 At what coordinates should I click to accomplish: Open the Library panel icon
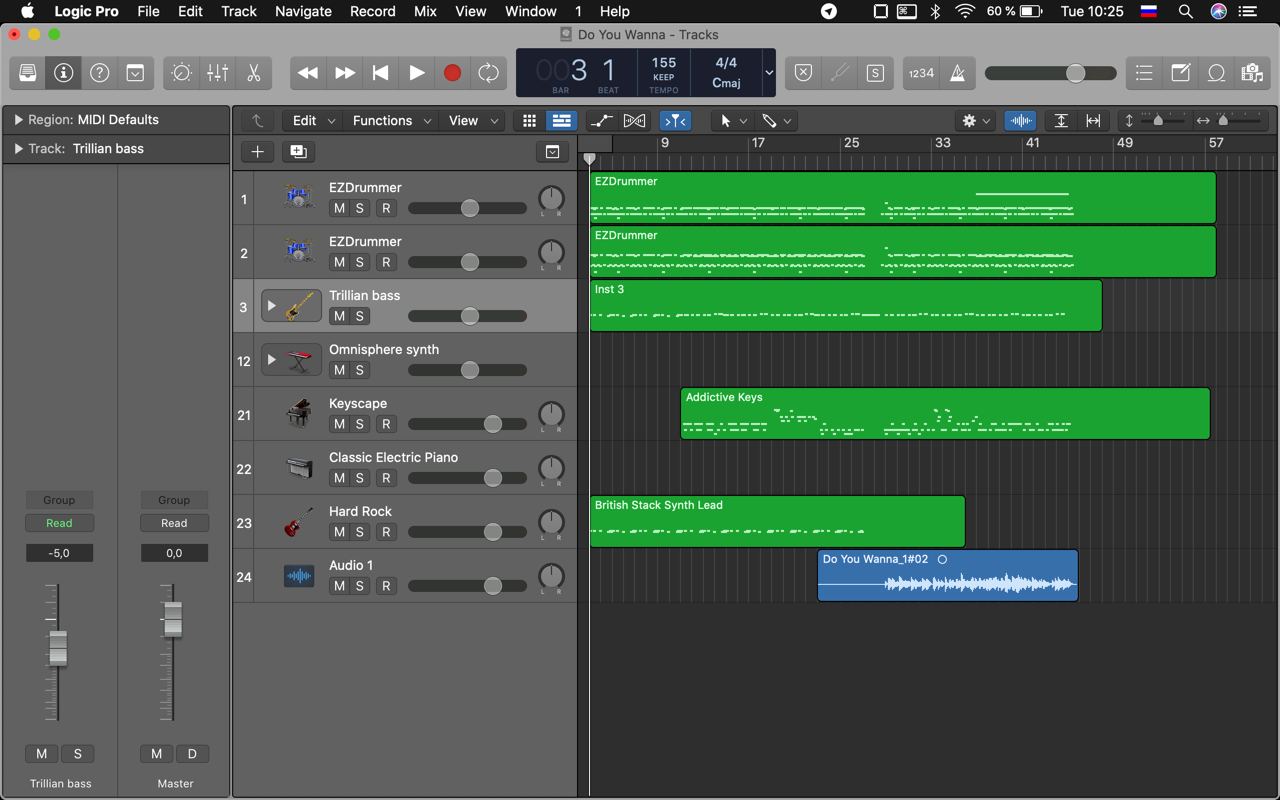pyautogui.click(x=28, y=73)
